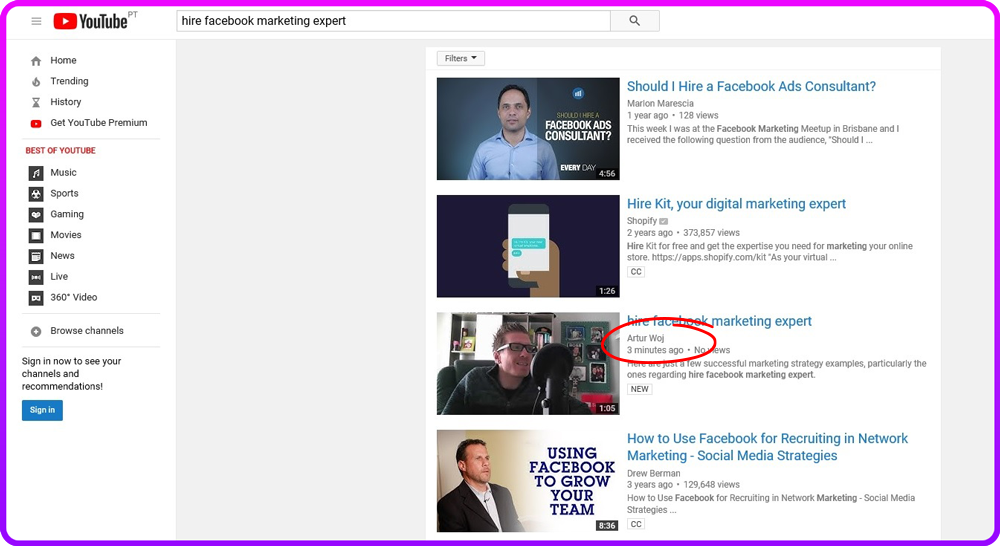Open 'Should I Hire a Facebook Ads Consultant?' title
1000x546 pixels.
point(751,86)
